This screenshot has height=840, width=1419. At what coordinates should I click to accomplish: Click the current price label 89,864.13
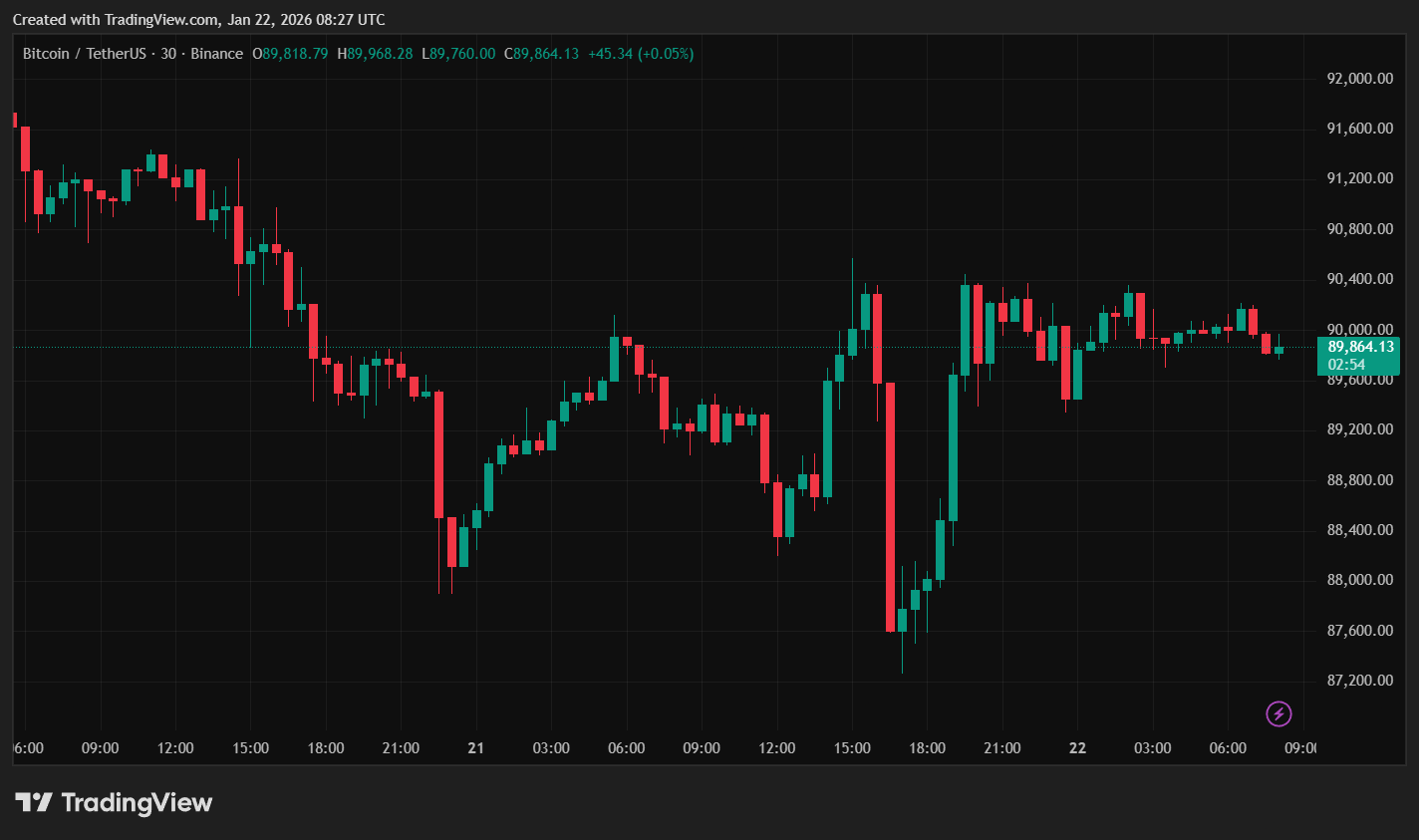(1360, 347)
